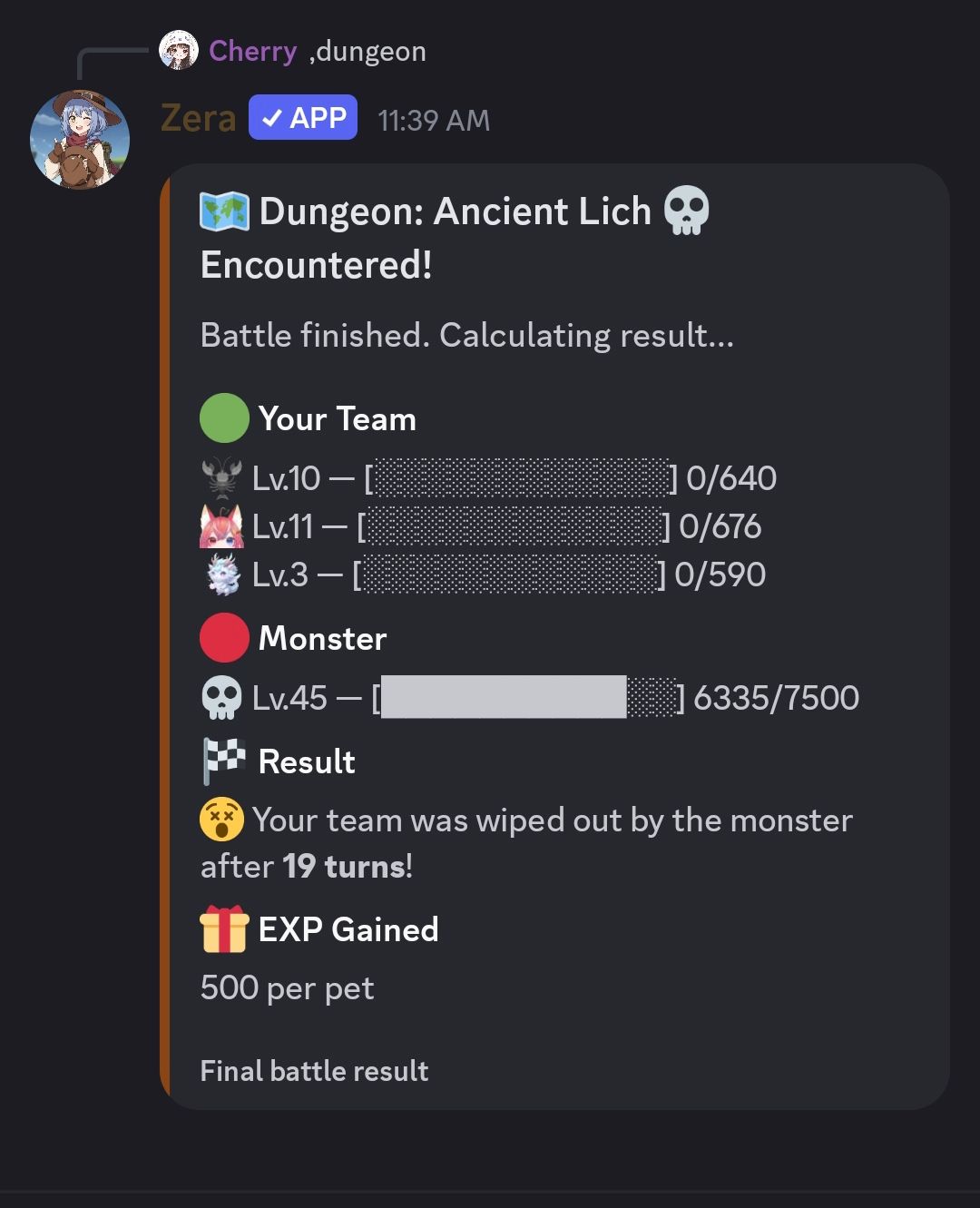Viewport: 980px width, 1208px height.
Task: Click the verified APP badge
Action: [303, 118]
